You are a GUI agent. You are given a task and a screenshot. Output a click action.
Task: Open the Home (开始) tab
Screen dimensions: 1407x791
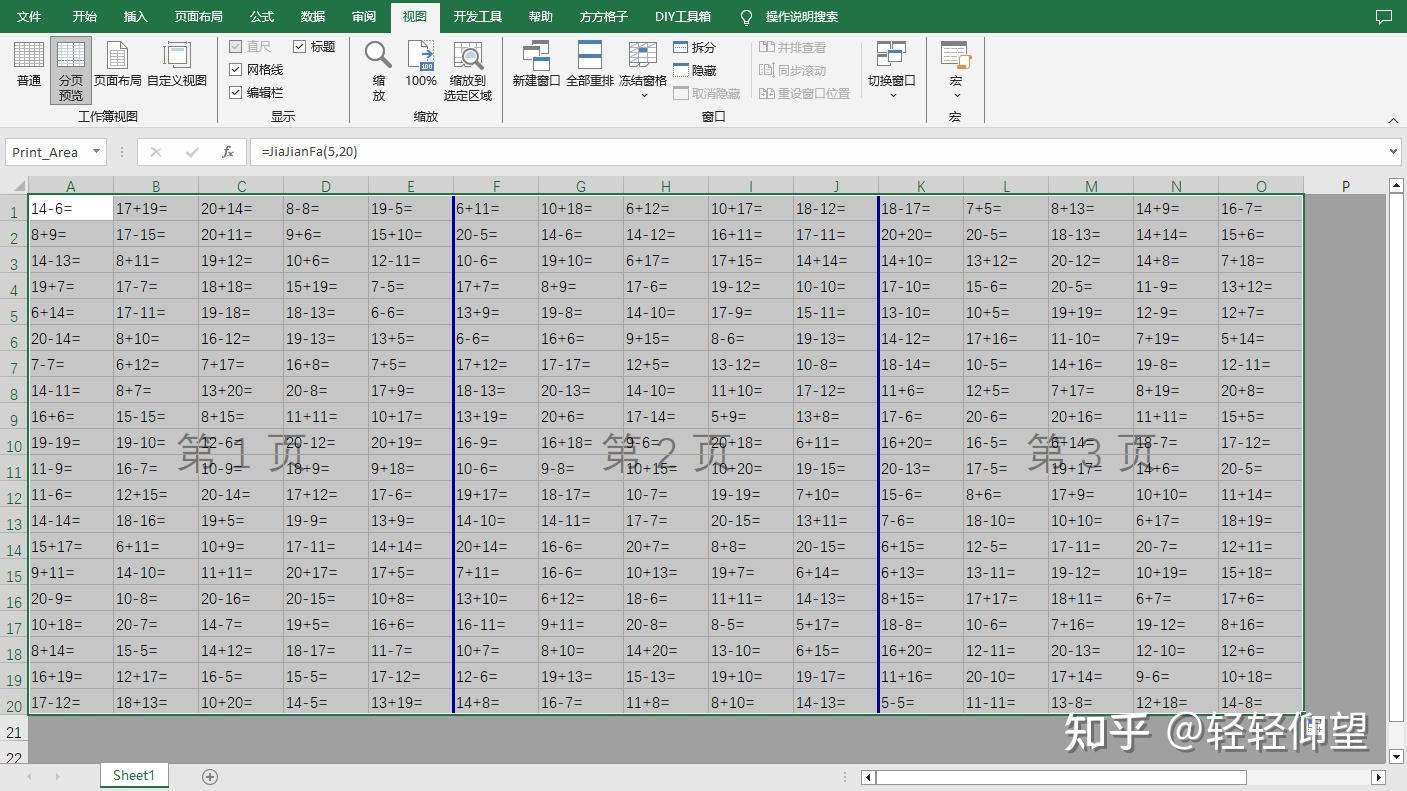coord(85,17)
